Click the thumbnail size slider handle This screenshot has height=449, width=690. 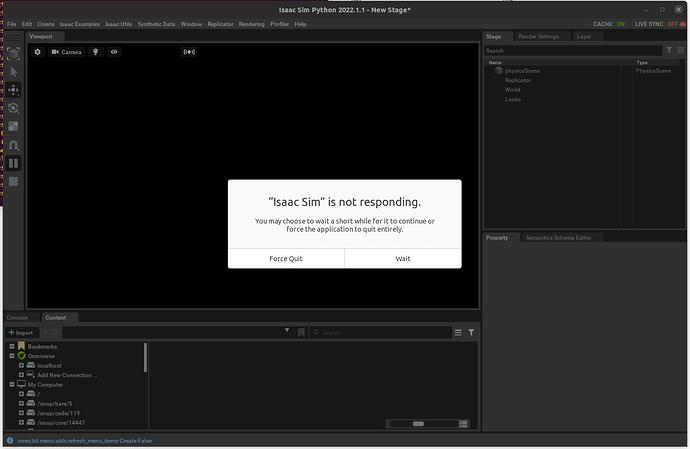418,423
